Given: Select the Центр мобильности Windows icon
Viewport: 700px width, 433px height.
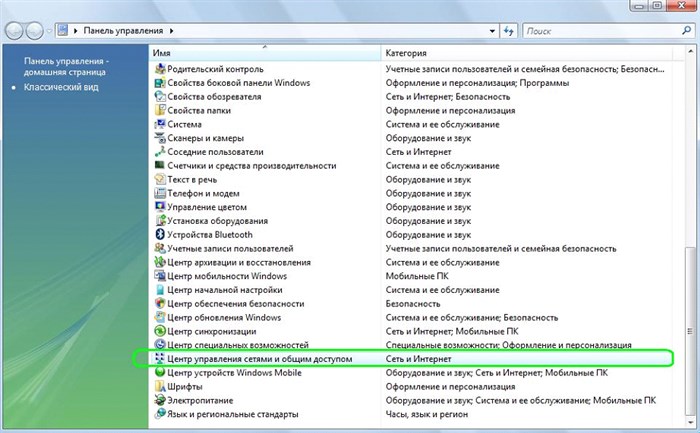Looking at the screenshot, I should (160, 276).
